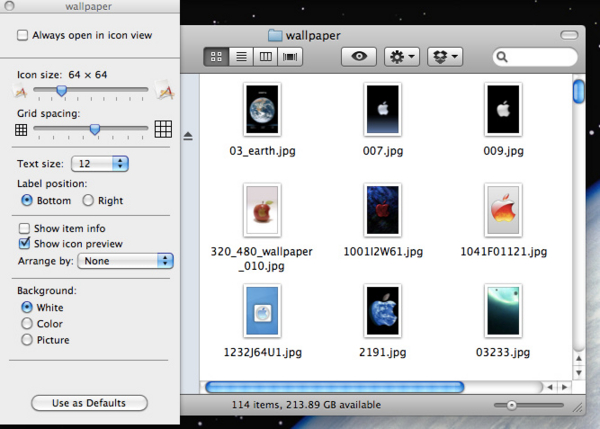The width and height of the screenshot is (600, 429).
Task: Click the scroll down arrow
Action: (579, 373)
